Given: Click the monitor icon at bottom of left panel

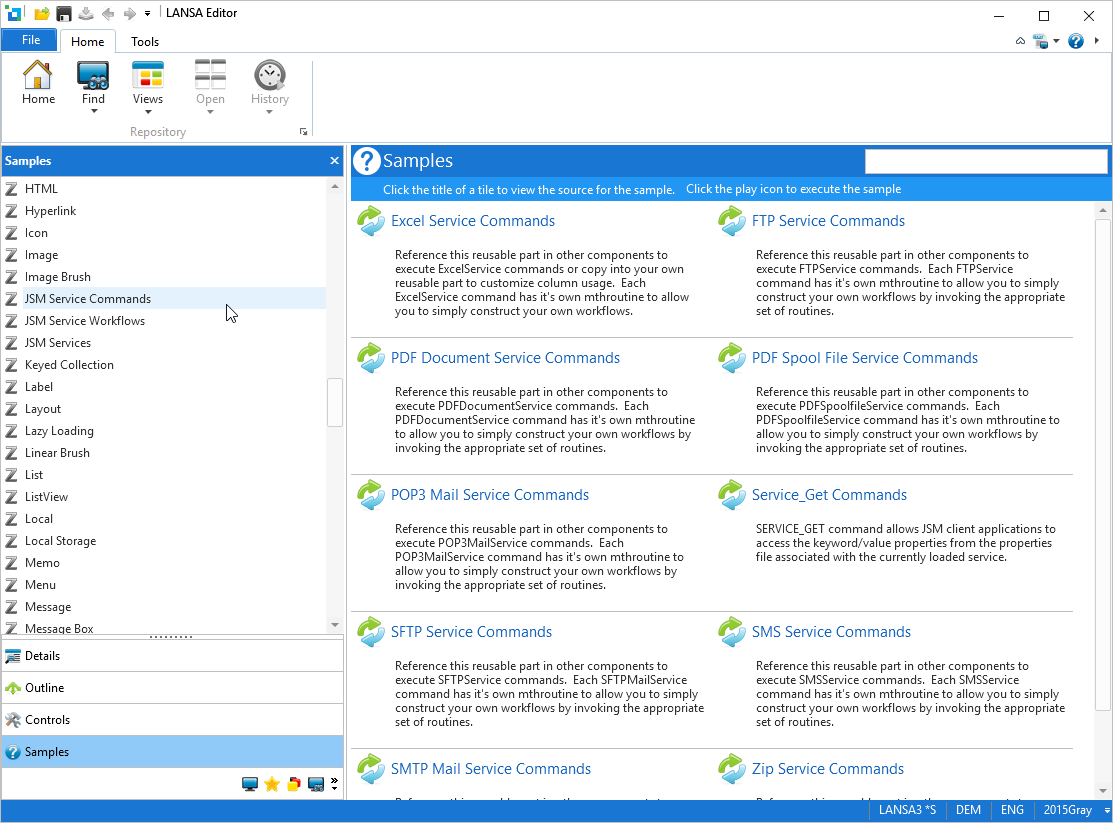Looking at the screenshot, I should pos(250,784).
